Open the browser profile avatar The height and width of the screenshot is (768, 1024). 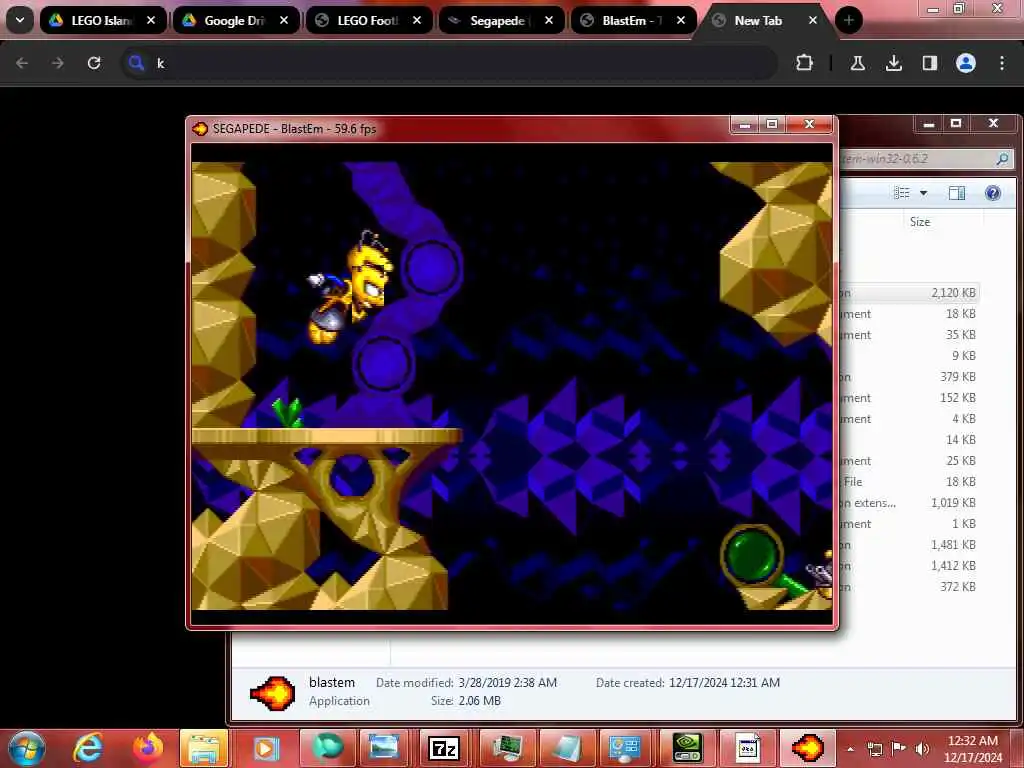pos(966,63)
